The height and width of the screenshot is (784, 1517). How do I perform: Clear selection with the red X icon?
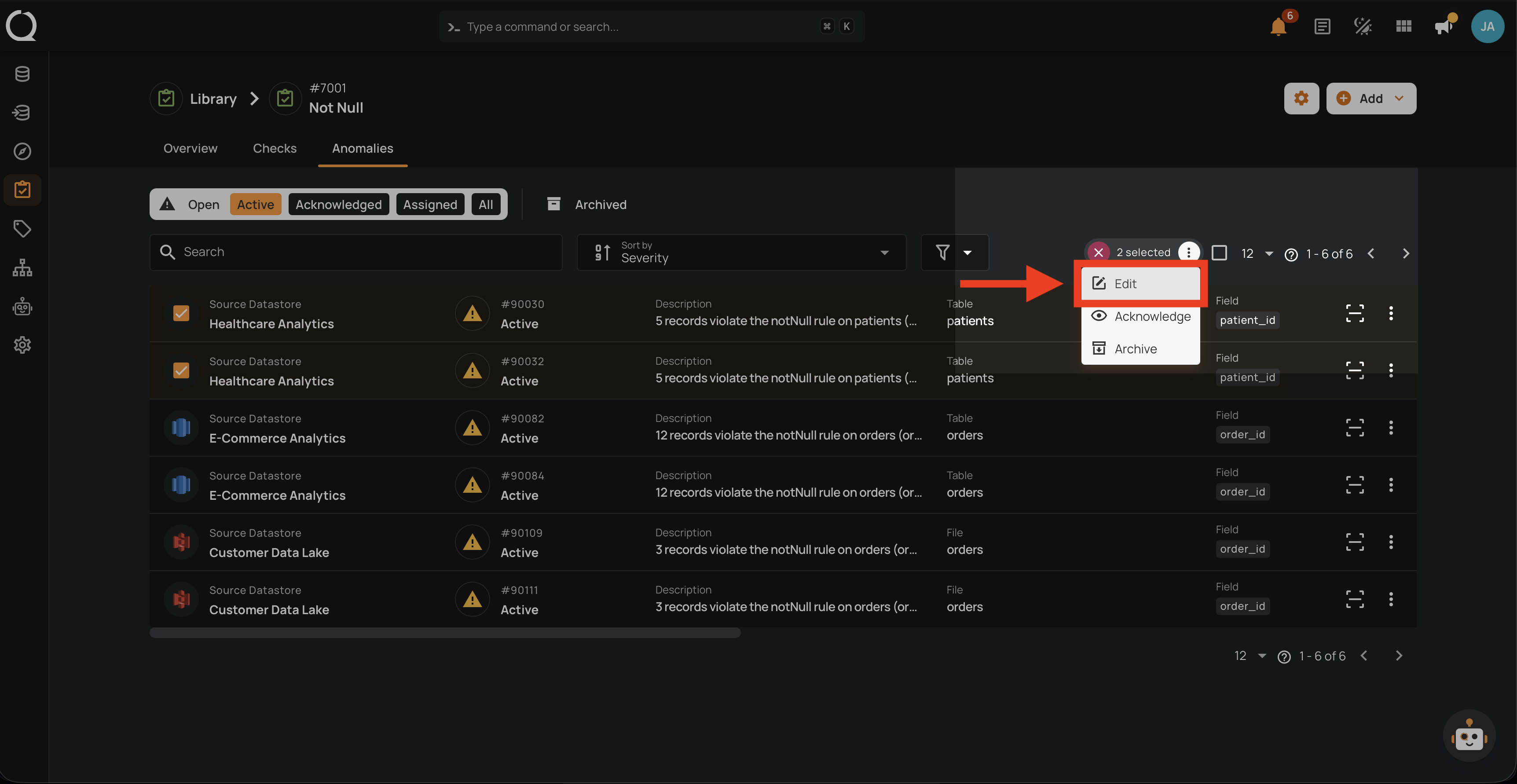coord(1098,253)
